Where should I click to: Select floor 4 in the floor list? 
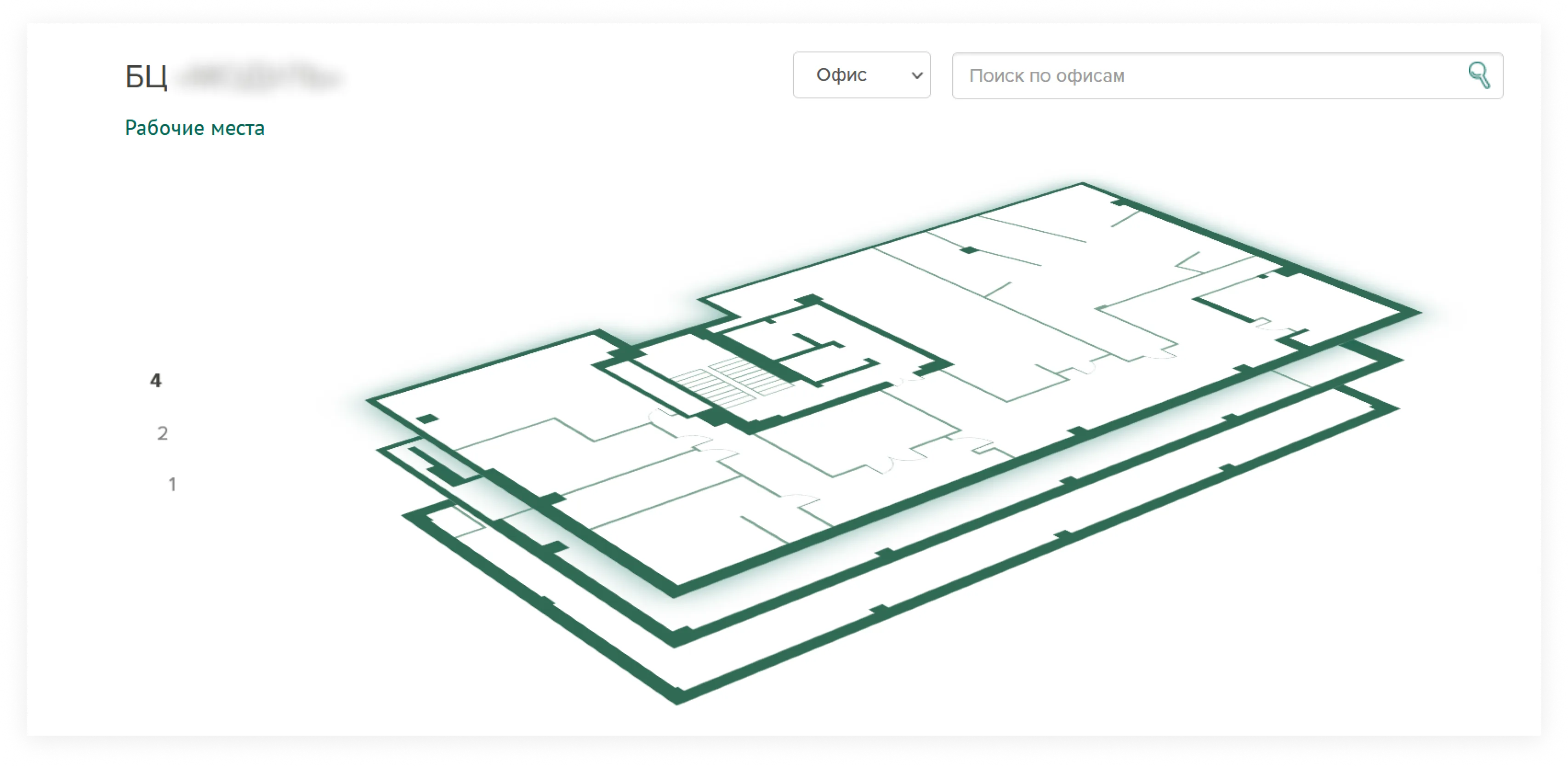pos(156,381)
